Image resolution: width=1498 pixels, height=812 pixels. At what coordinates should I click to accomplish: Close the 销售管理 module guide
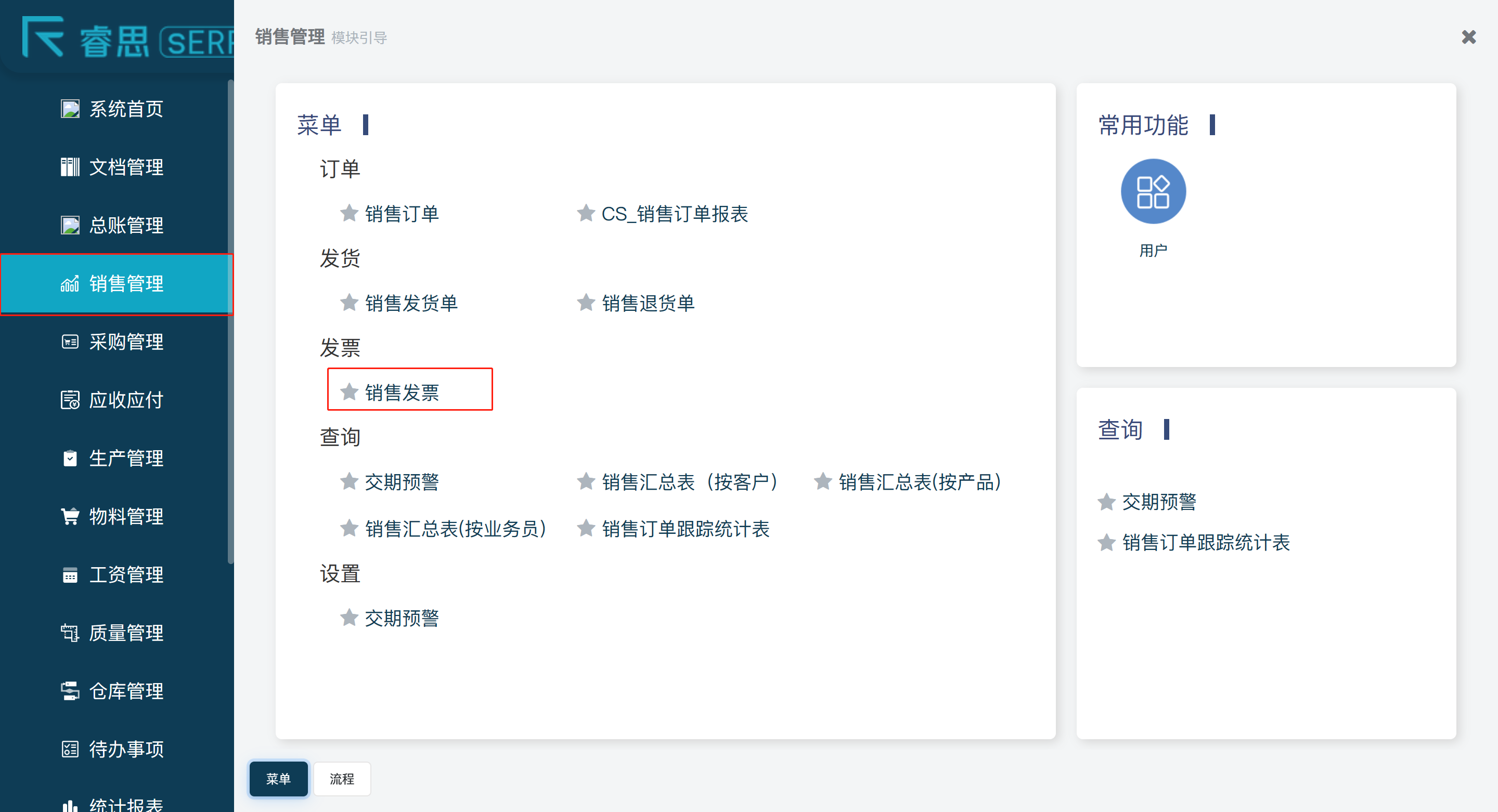(x=1468, y=37)
